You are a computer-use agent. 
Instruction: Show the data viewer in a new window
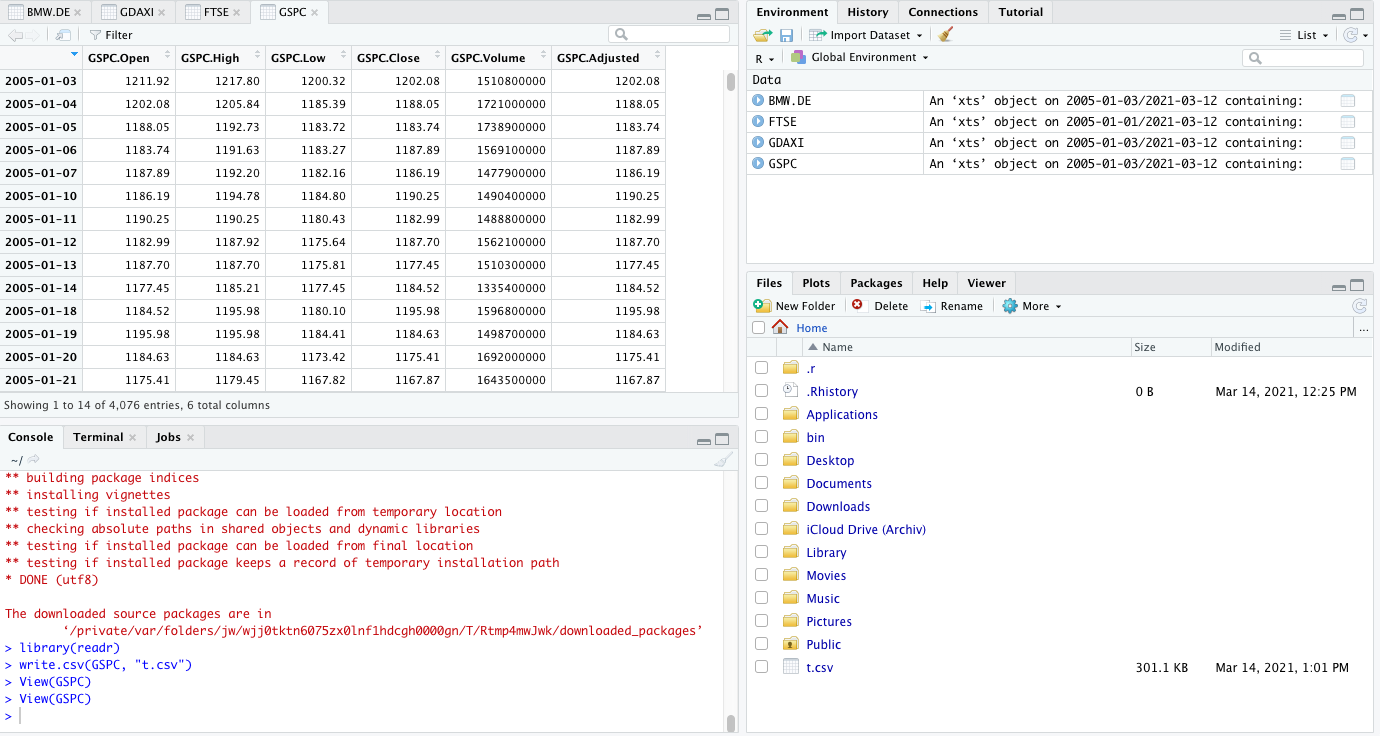63,35
